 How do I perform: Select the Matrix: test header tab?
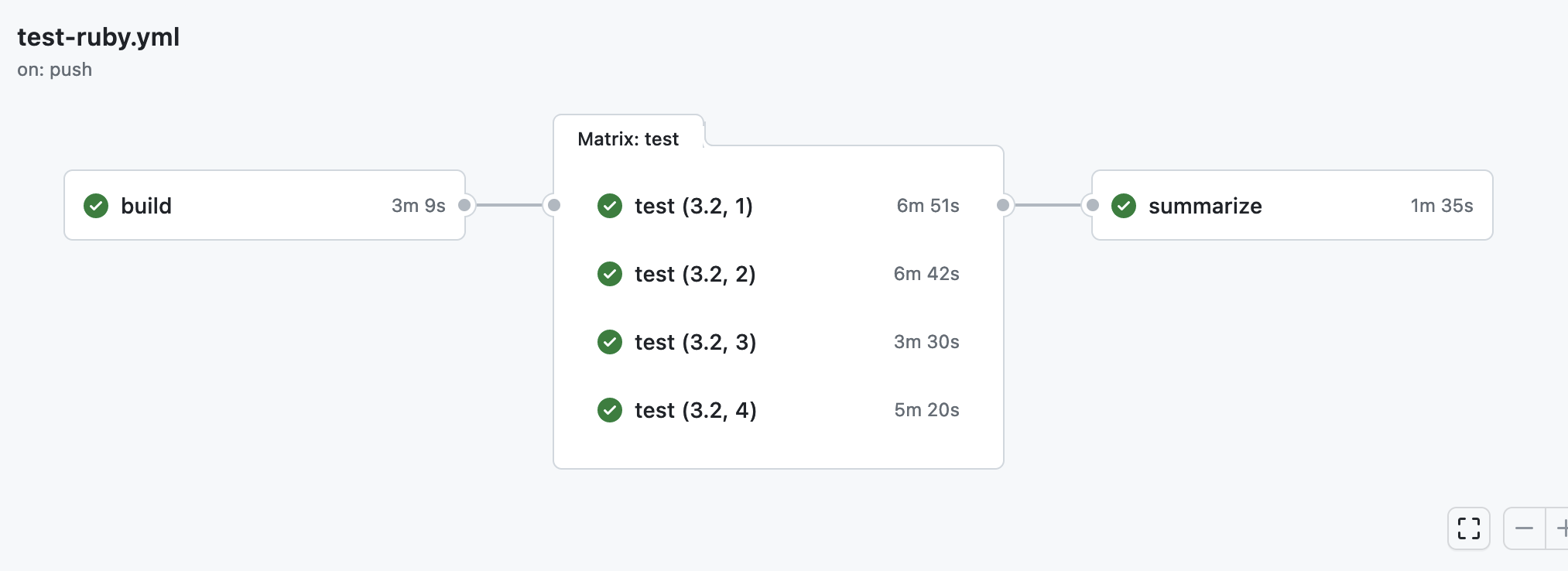pyautogui.click(x=628, y=138)
